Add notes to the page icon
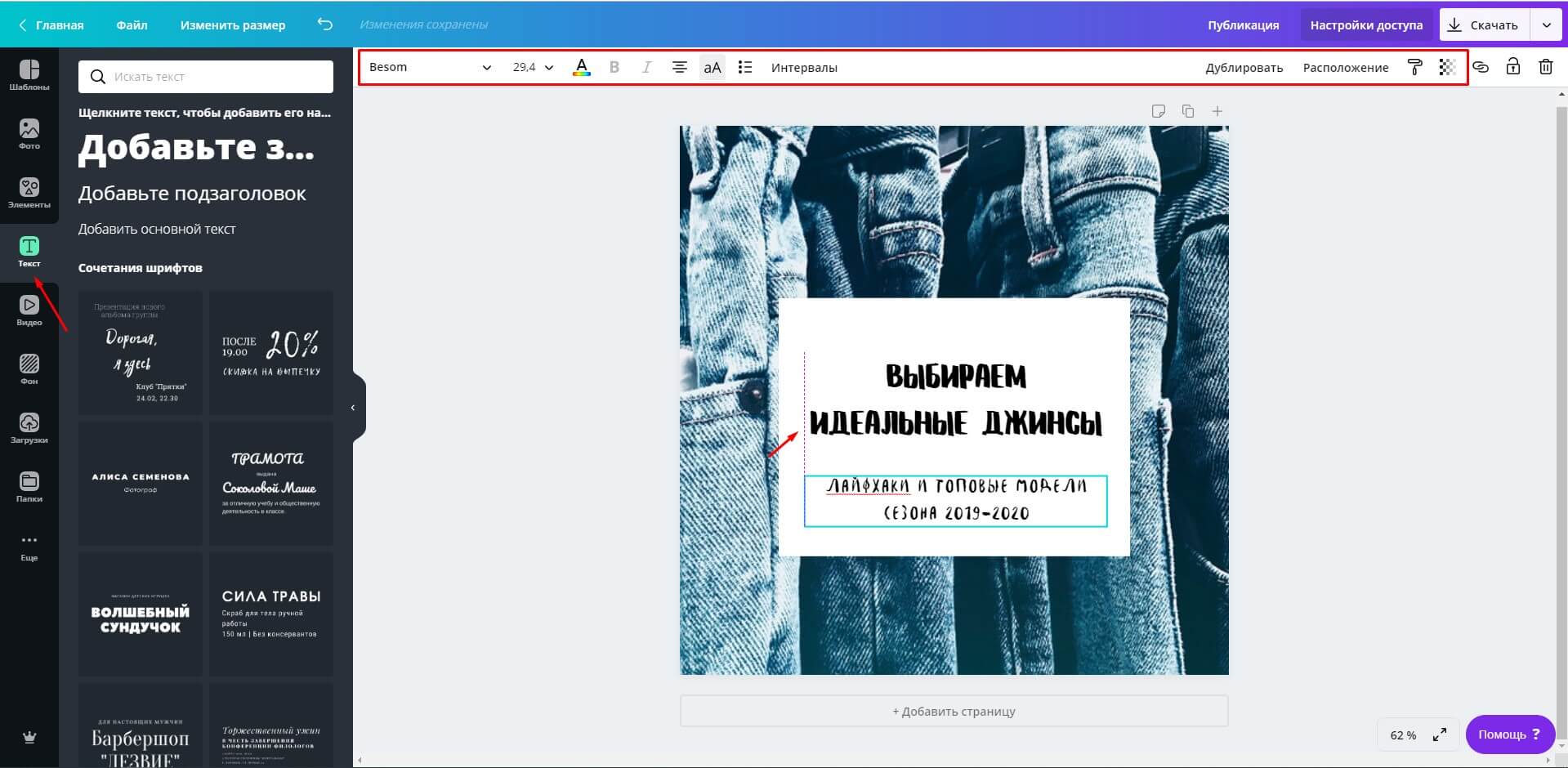The height and width of the screenshot is (768, 1568). tap(1158, 111)
